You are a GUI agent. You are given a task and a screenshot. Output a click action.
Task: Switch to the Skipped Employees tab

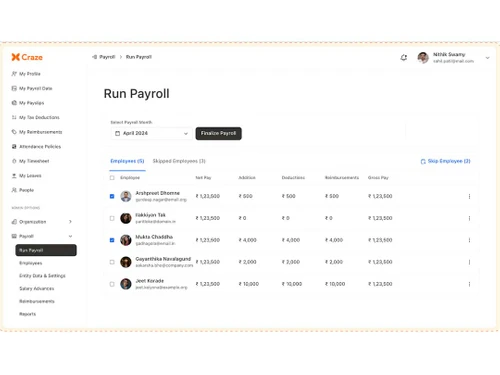tap(179, 161)
